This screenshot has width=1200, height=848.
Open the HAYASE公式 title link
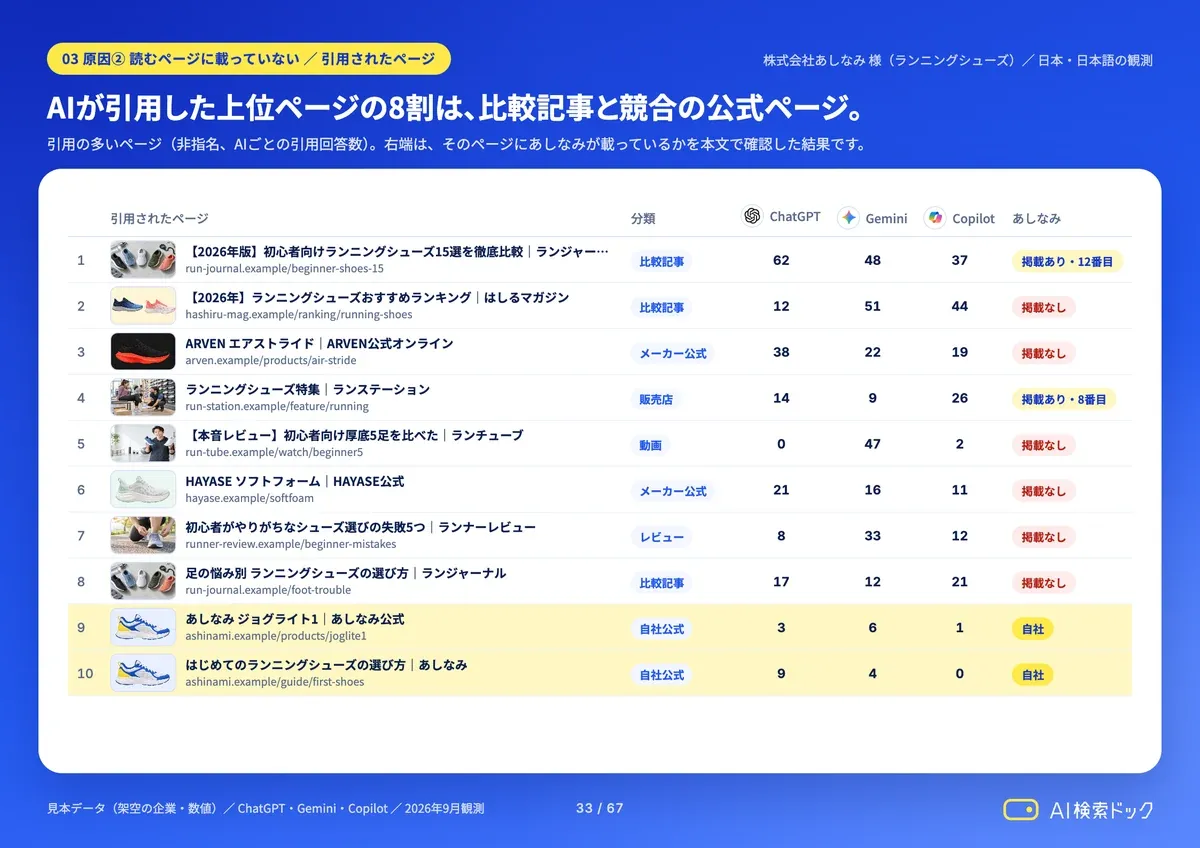[x=295, y=482]
